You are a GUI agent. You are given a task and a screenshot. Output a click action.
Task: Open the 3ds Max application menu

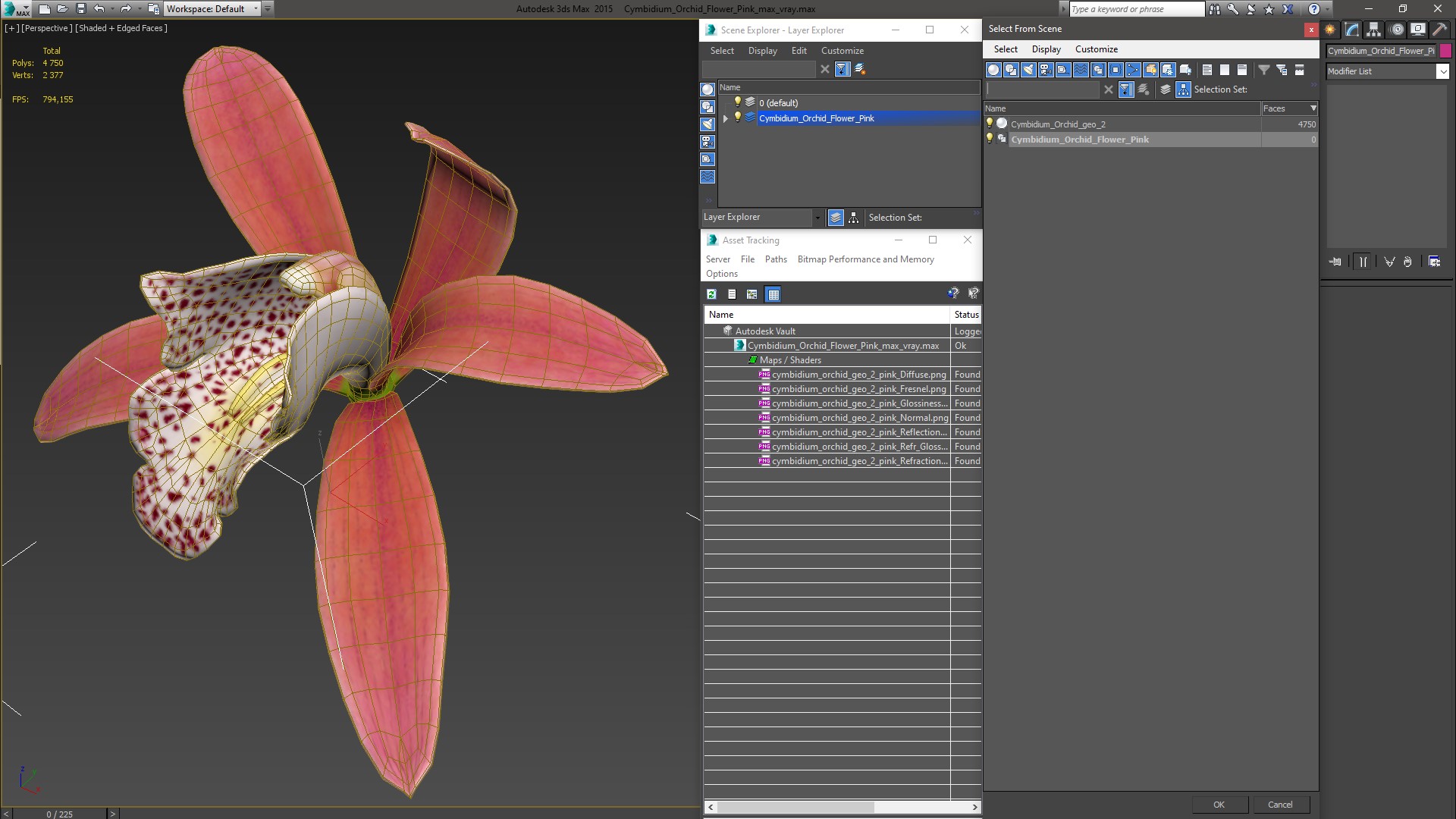click(15, 9)
